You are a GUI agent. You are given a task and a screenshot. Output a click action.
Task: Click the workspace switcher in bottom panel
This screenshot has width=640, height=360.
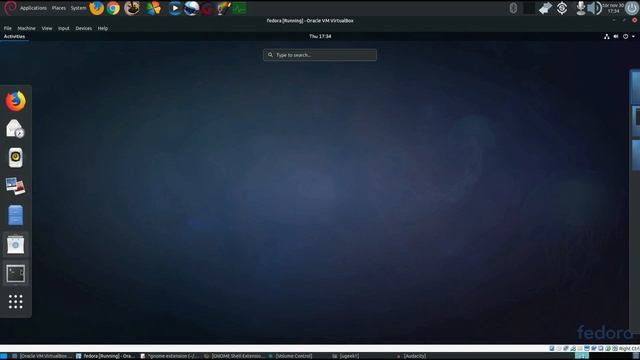pyautogui.click(x=581, y=356)
